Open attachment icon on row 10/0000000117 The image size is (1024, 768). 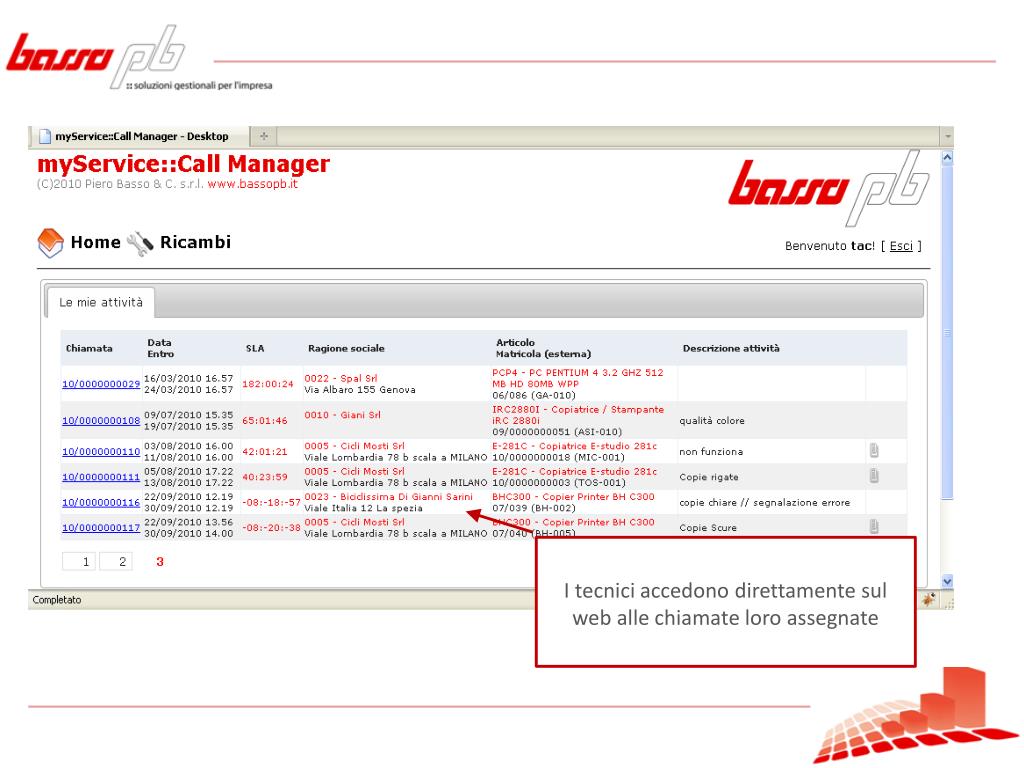coord(874,526)
